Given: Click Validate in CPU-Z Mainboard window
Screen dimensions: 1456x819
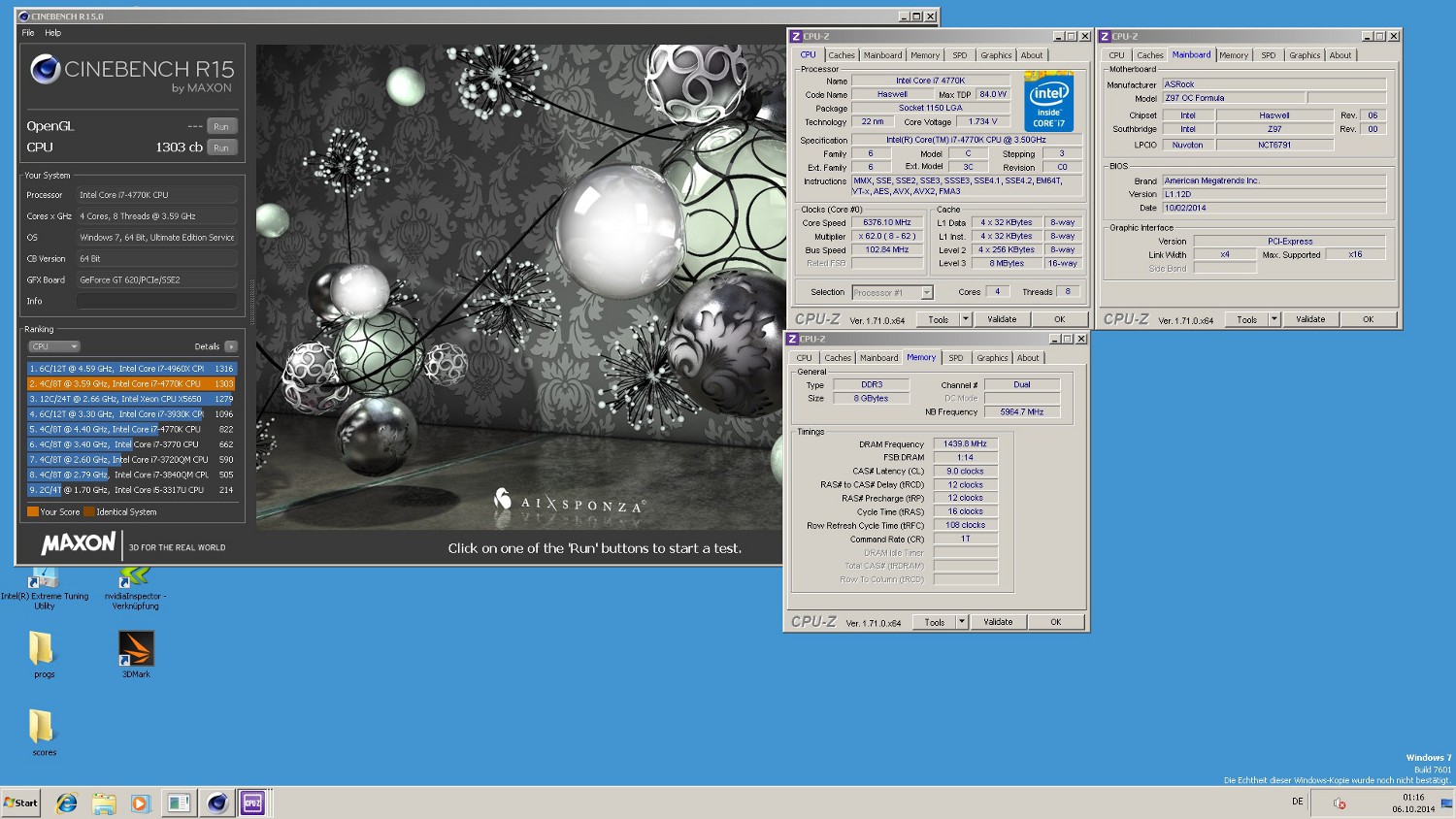Looking at the screenshot, I should [1310, 319].
